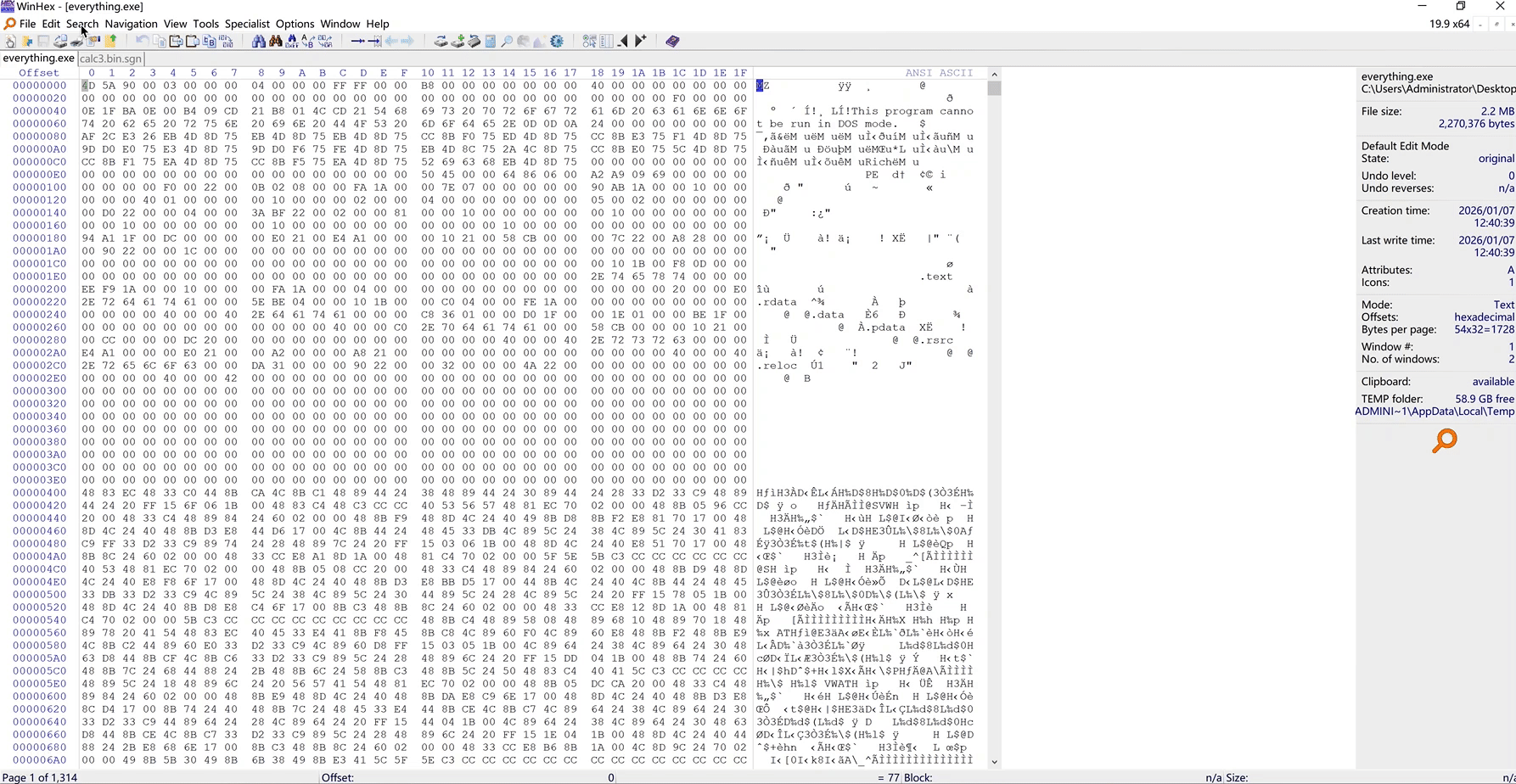Click the Open file folder icon

pos(27,41)
